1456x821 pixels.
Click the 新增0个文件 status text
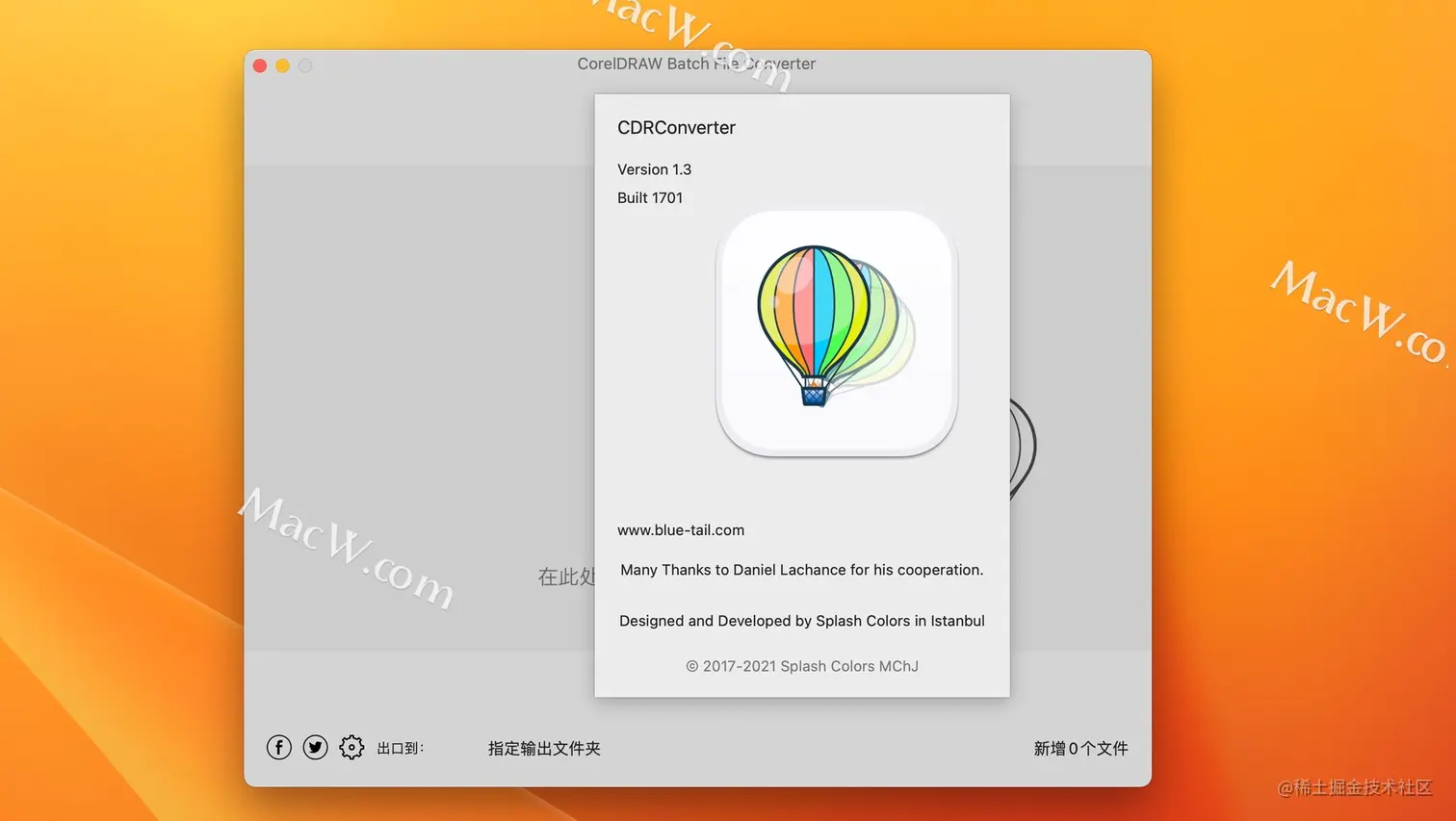pos(1080,749)
